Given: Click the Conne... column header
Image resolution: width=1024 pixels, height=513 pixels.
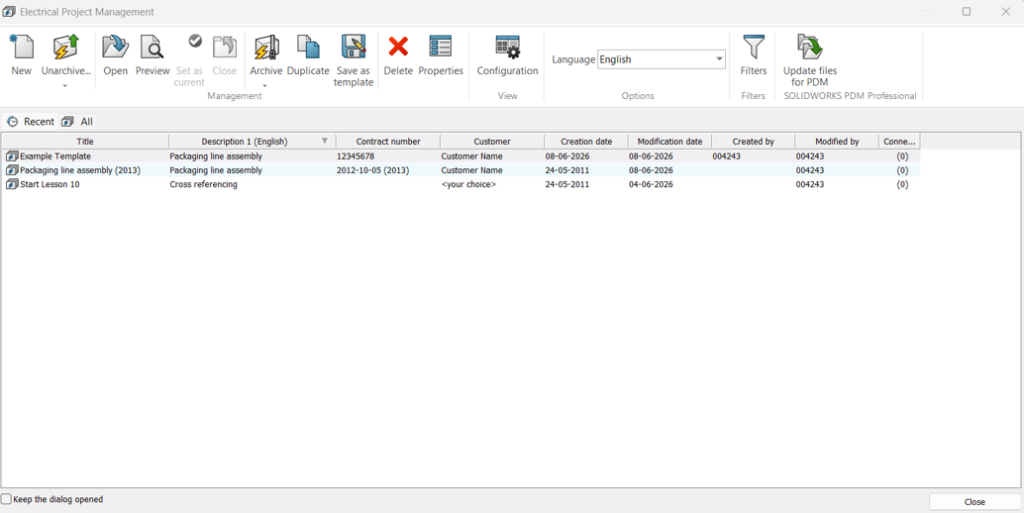Looking at the screenshot, I should click(899, 141).
